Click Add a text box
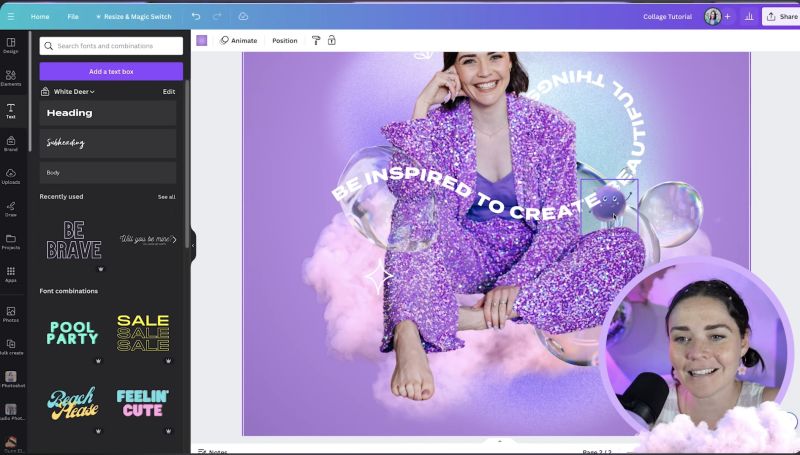800x455 pixels. point(111,71)
